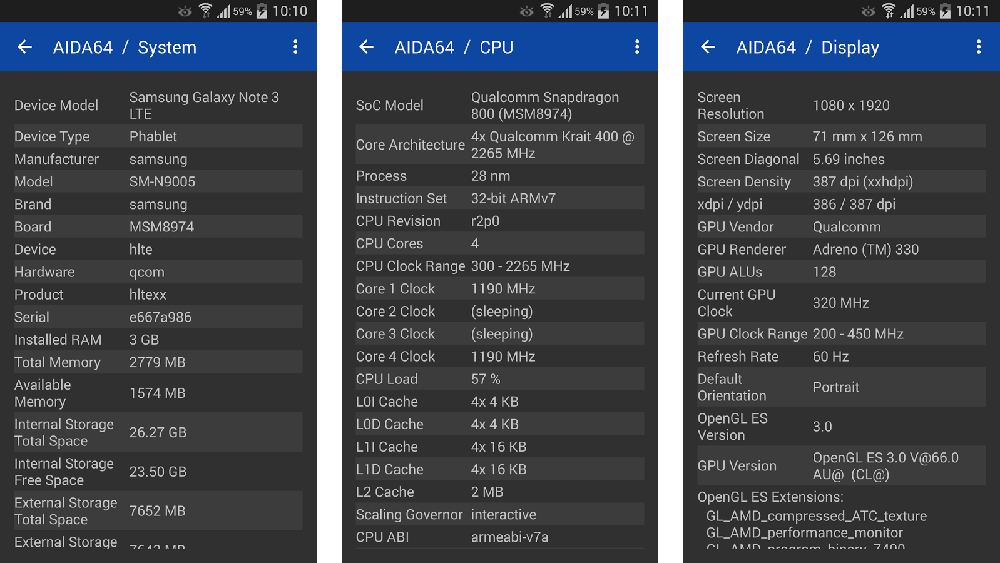This screenshot has height=563, width=1000.
Task: Select Model value 'SM-N9005'
Action: [x=162, y=182]
